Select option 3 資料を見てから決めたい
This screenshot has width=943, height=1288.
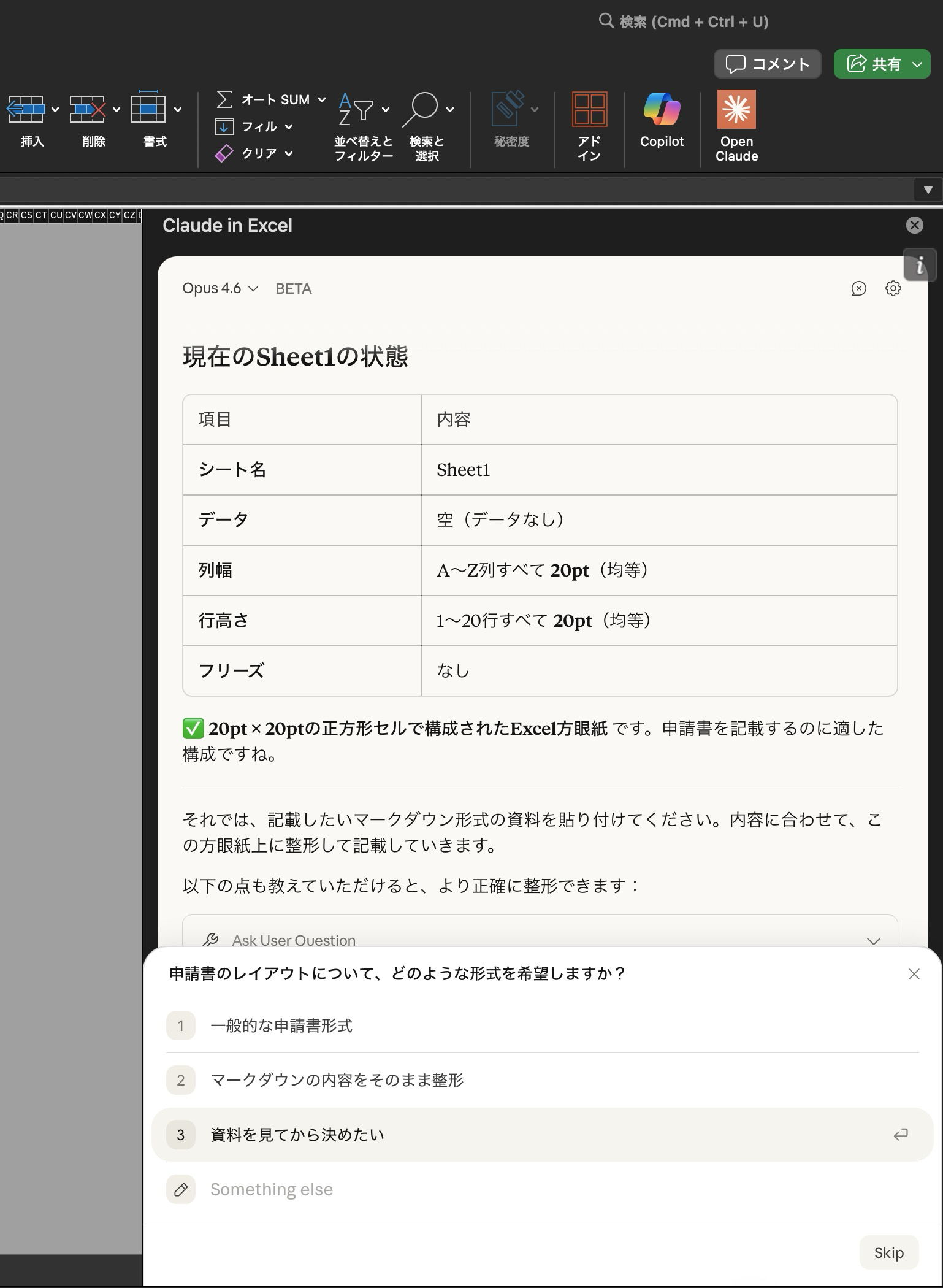542,1135
